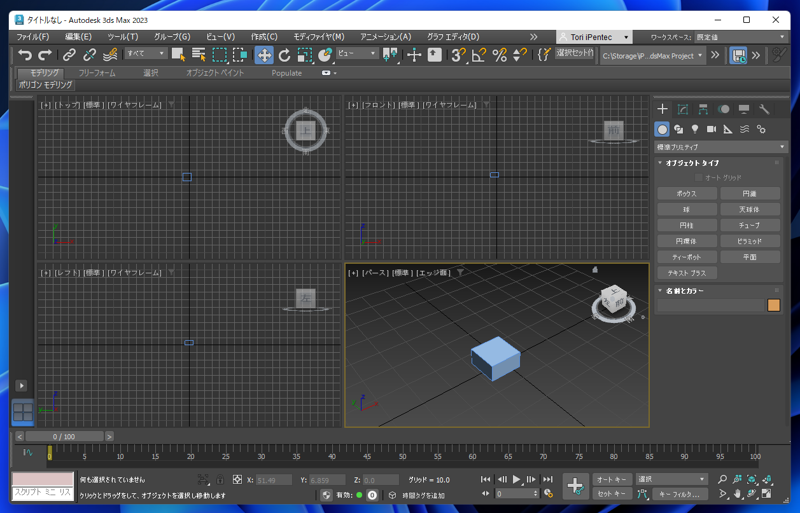The width and height of the screenshot is (800, 513).
Task: Open the orange object color swatch
Action: 773,305
